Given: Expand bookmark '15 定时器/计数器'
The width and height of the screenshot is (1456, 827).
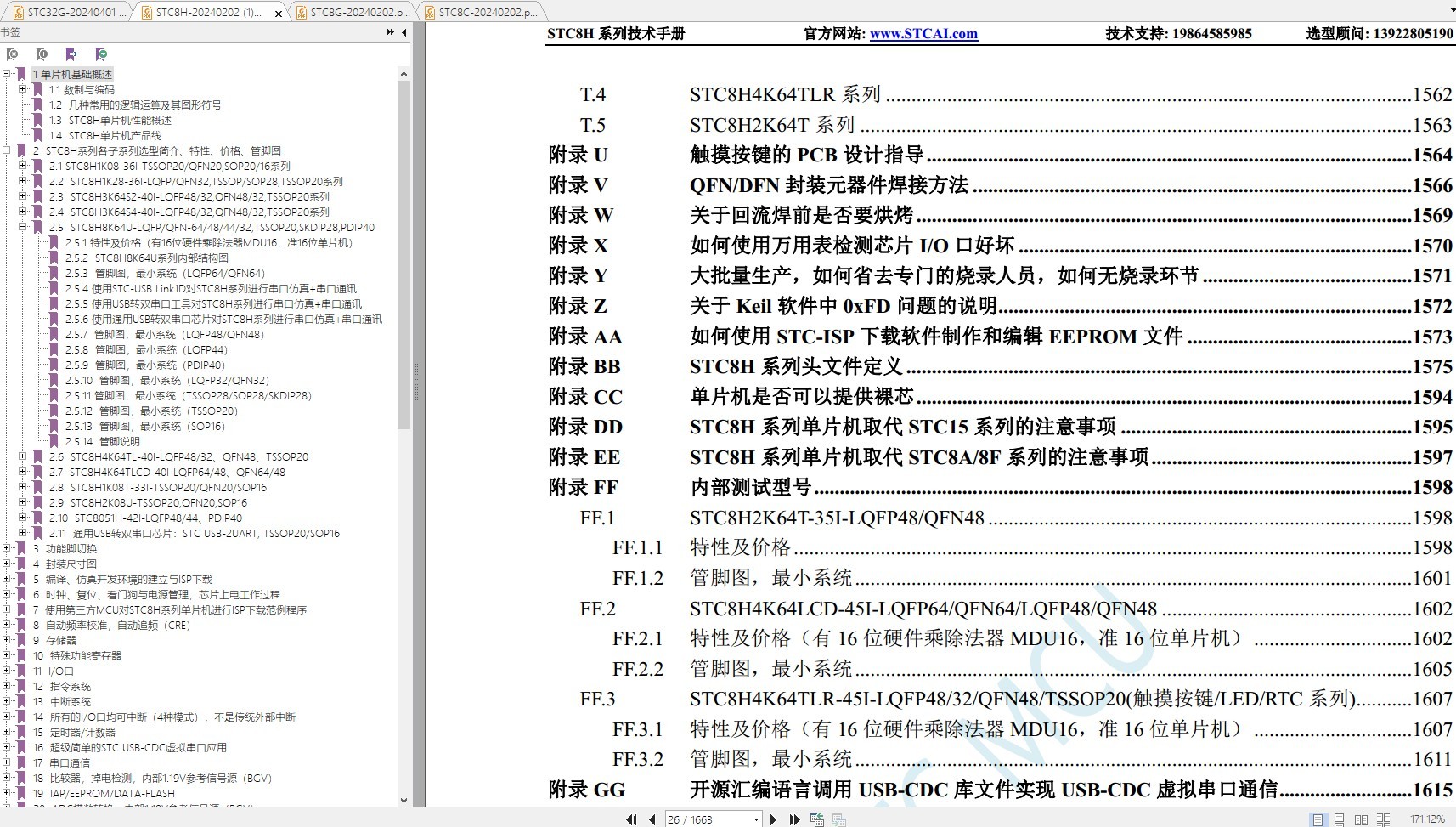Looking at the screenshot, I should (7, 732).
